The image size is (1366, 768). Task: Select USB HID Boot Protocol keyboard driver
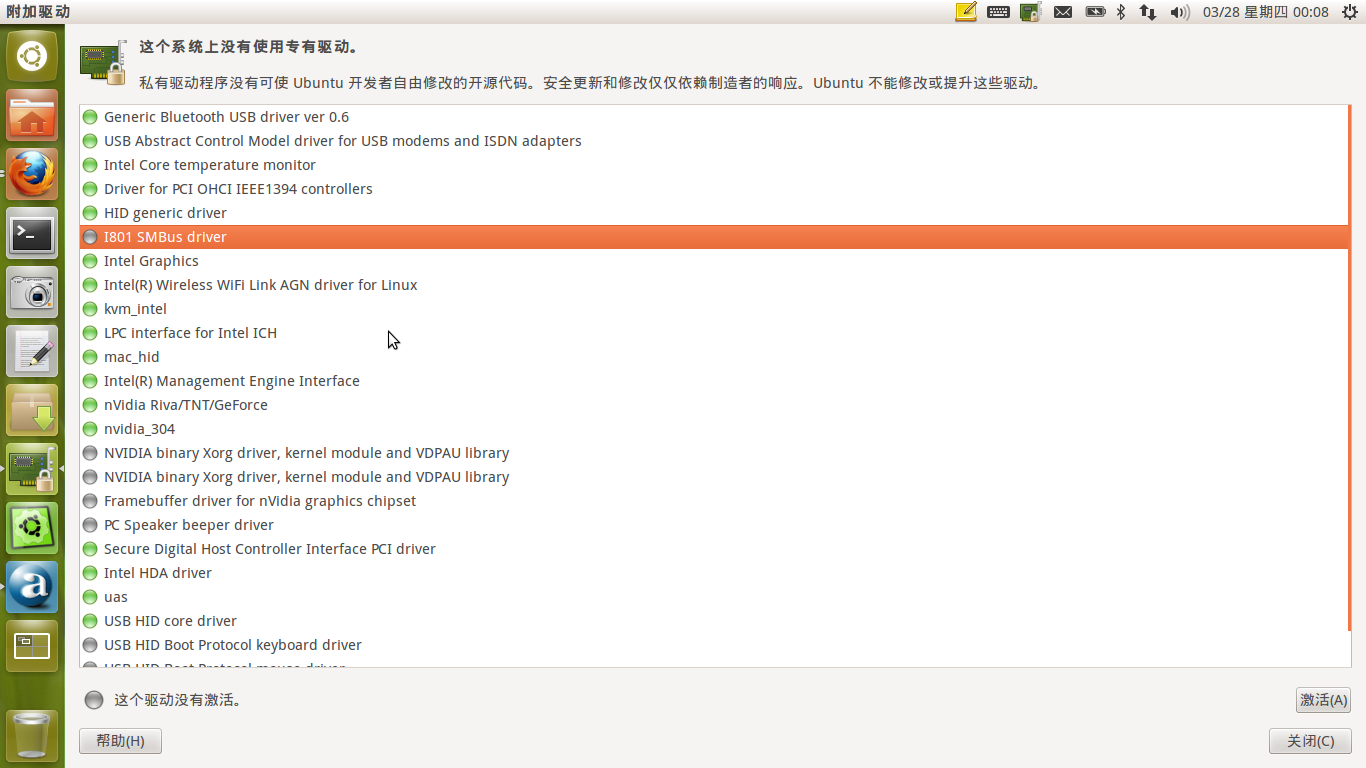point(714,645)
